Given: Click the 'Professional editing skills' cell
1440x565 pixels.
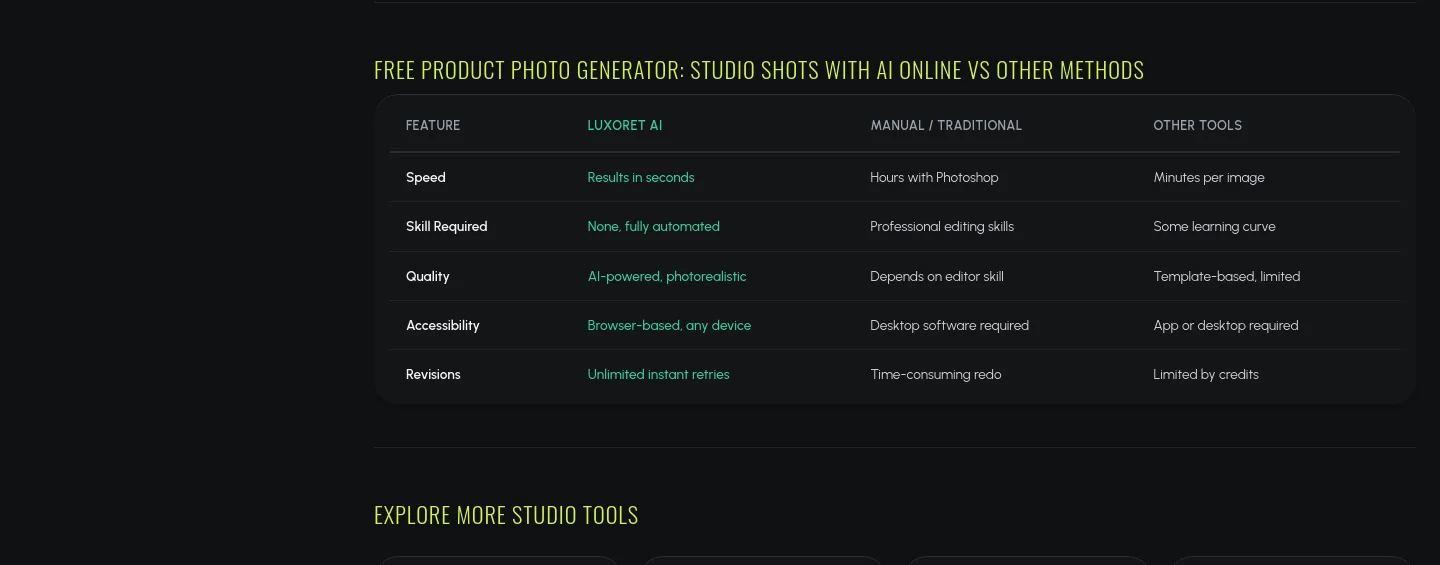Looking at the screenshot, I should (942, 226).
